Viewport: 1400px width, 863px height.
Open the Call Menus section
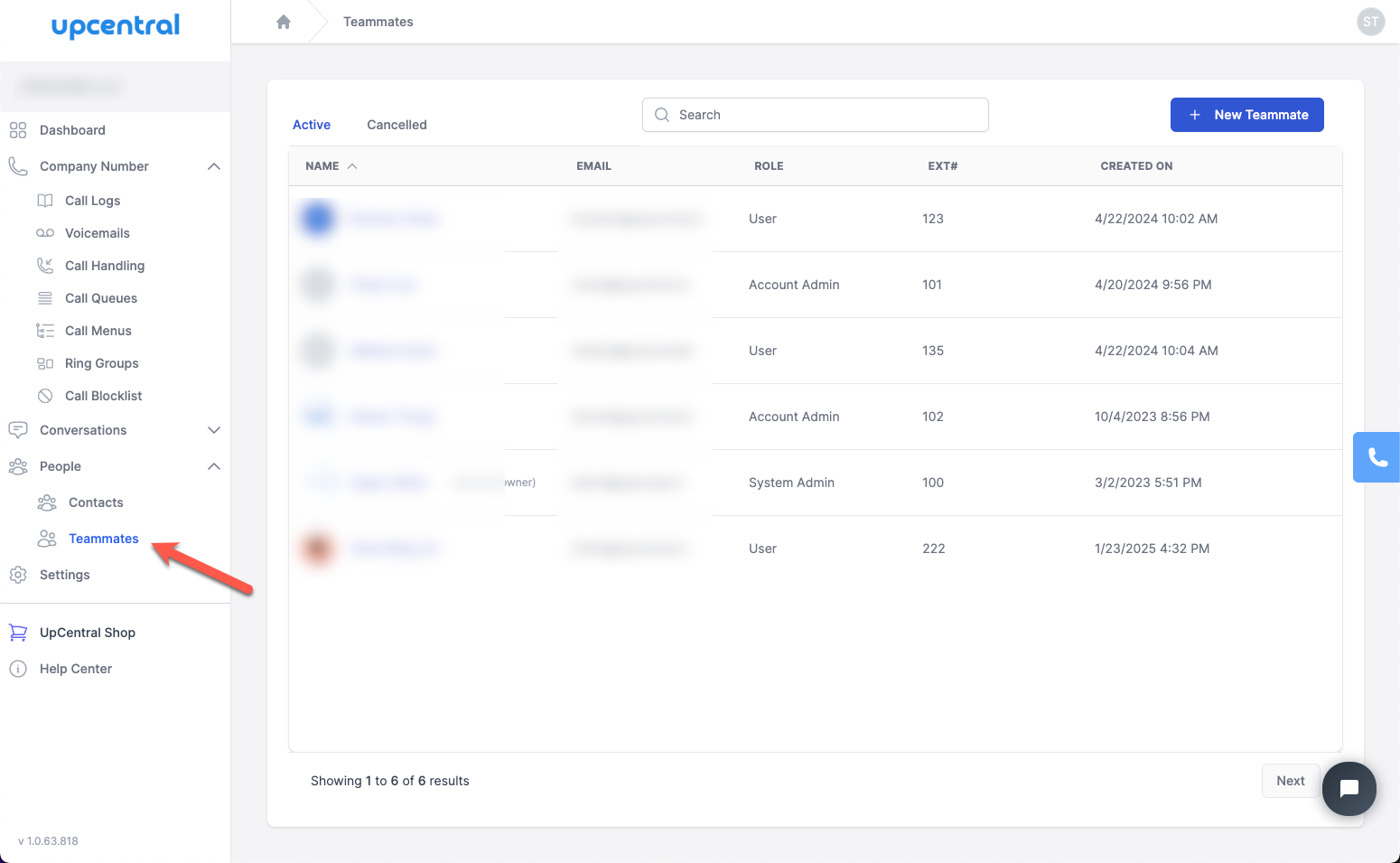[x=98, y=330]
